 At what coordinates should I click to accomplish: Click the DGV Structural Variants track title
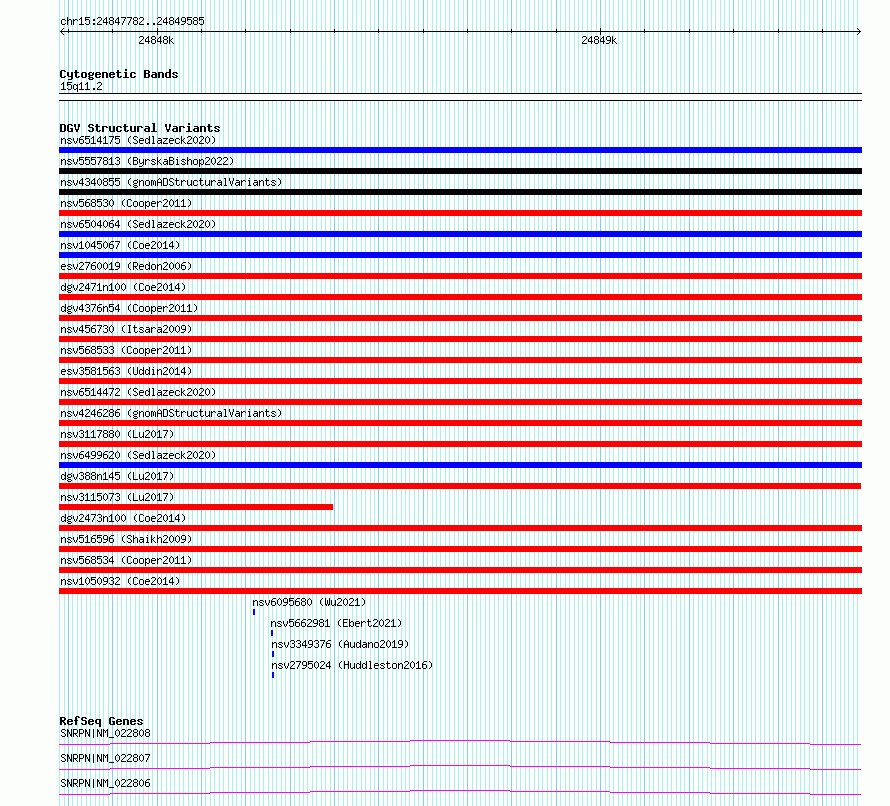click(140, 128)
